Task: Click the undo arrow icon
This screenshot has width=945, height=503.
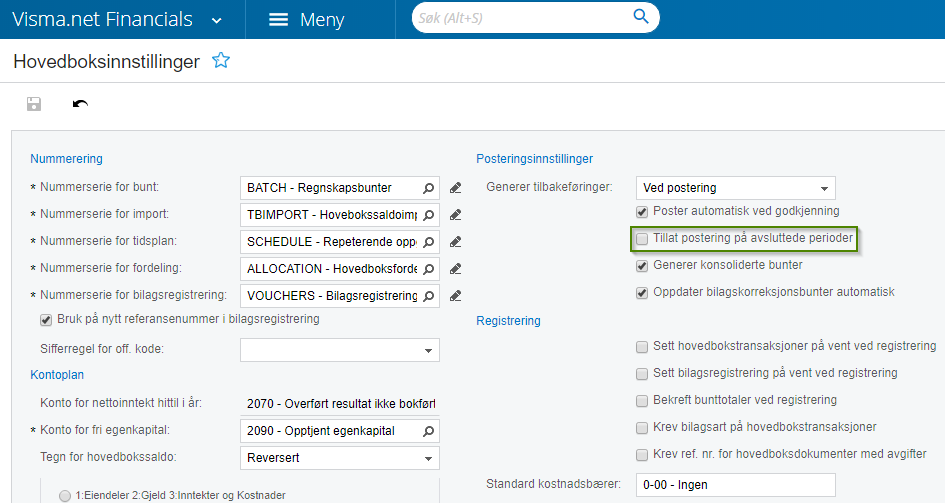Action: tap(81, 103)
